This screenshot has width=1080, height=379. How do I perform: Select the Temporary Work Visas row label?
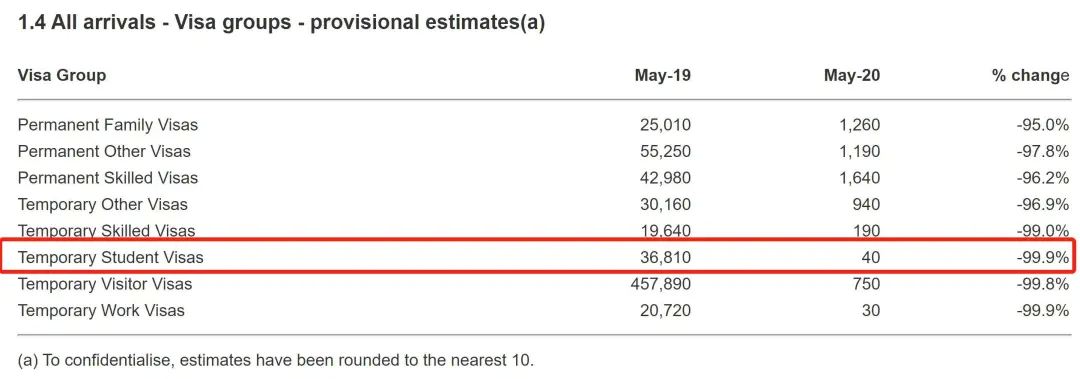101,311
